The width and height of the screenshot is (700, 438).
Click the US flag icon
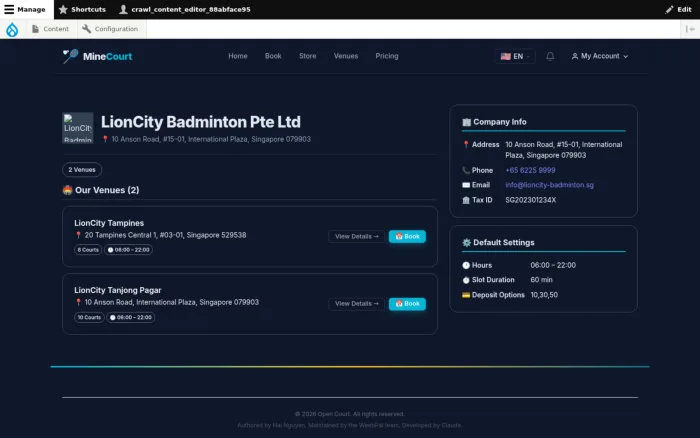[505, 56]
